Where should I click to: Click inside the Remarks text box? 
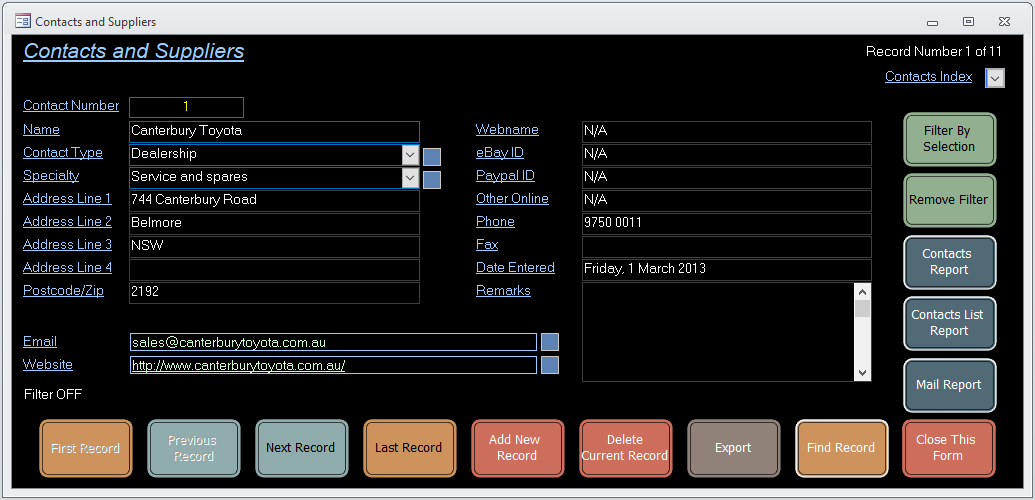(718, 332)
